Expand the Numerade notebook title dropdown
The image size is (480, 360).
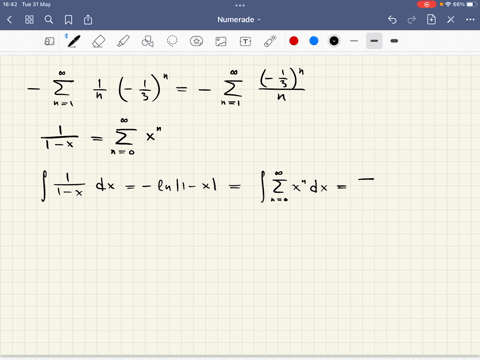[x=239, y=20]
